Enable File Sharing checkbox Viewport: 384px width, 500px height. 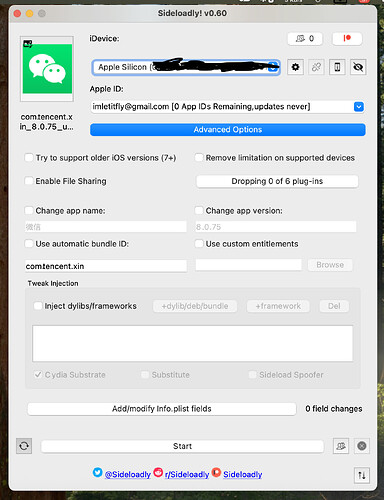[29, 181]
